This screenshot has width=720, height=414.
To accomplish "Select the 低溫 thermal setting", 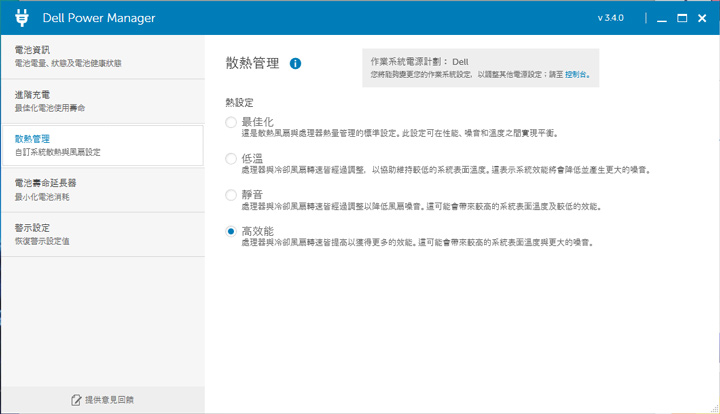I will click(231, 159).
